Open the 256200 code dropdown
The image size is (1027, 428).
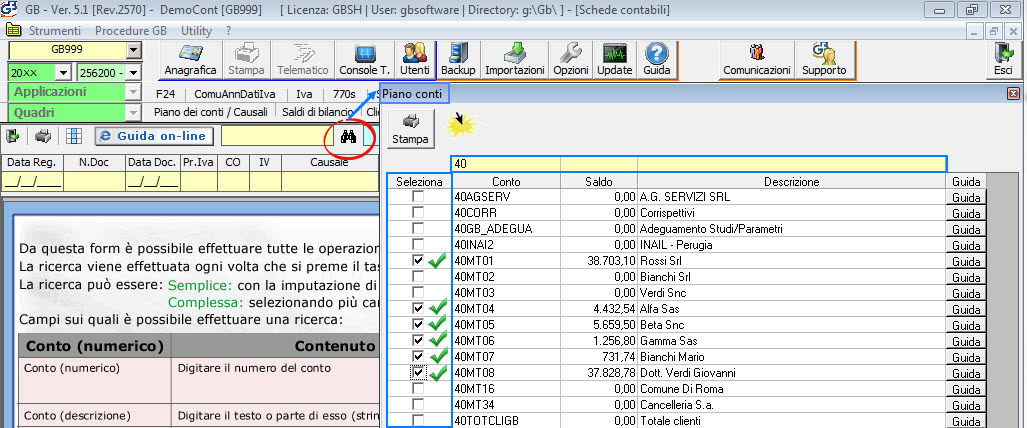click(134, 73)
